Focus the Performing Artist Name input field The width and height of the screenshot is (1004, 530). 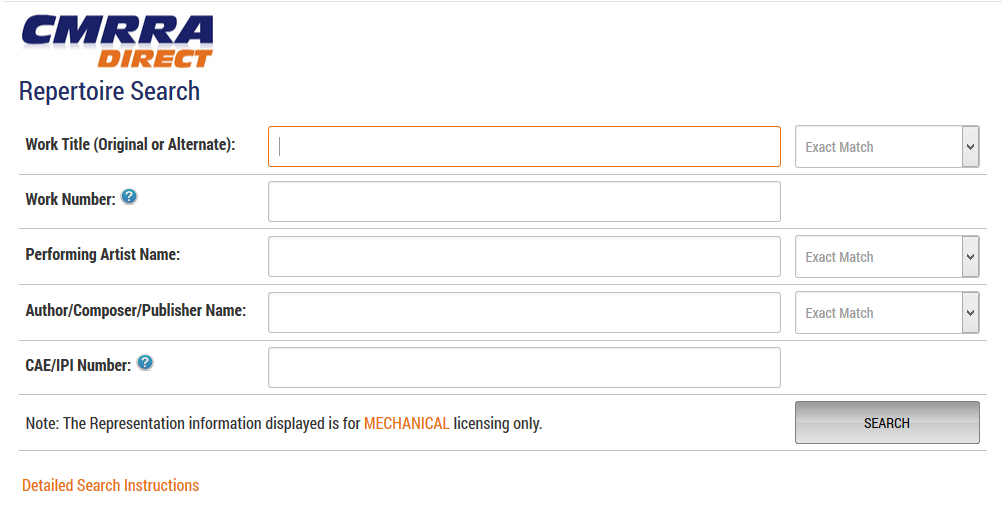(524, 257)
